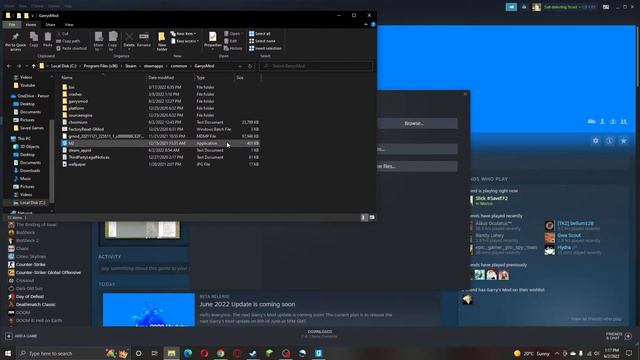Viewport: 640px width, 360px height.
Task: Click common in the address breadcrumb
Action: tap(178, 66)
